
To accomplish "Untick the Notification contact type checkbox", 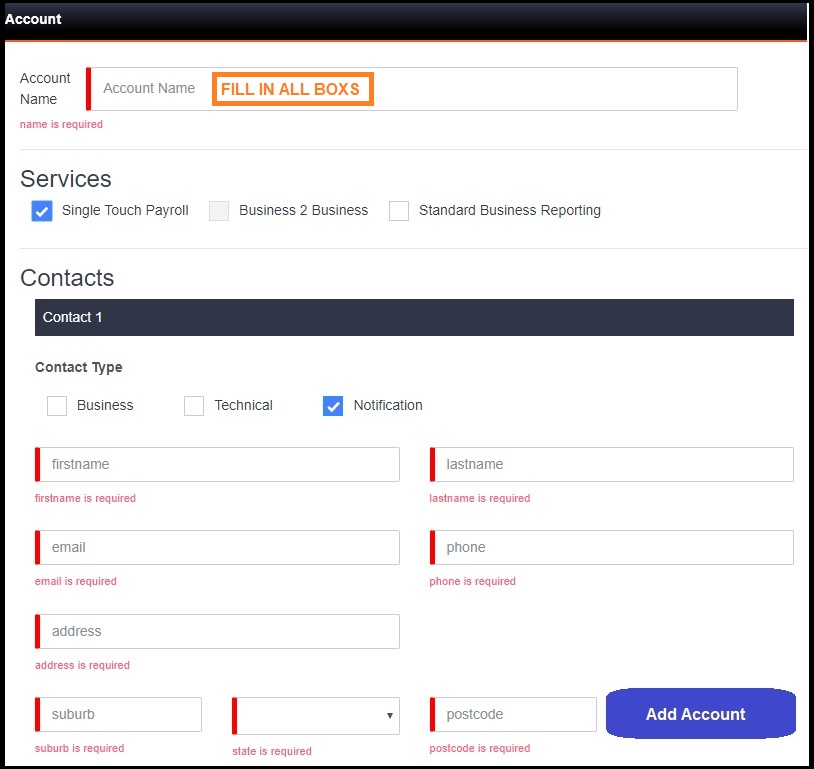I will pos(333,406).
